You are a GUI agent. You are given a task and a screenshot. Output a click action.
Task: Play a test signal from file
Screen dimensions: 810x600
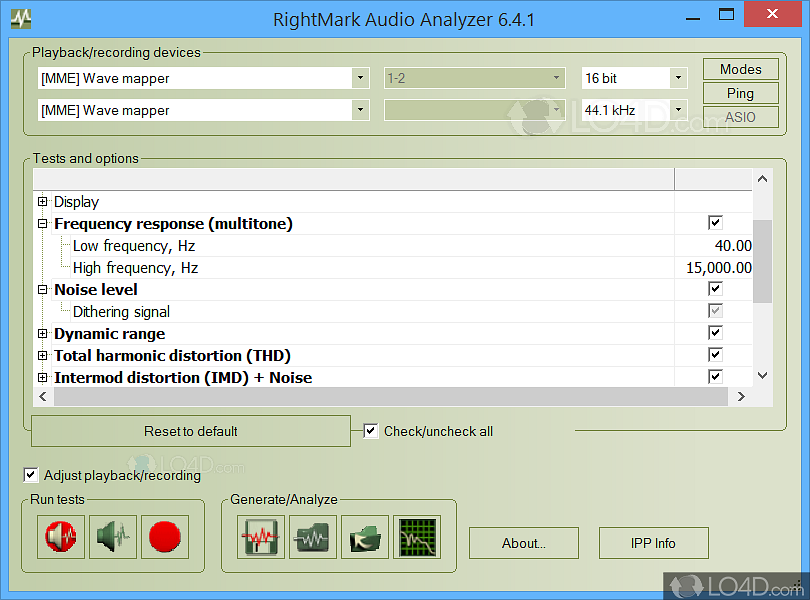(312, 537)
